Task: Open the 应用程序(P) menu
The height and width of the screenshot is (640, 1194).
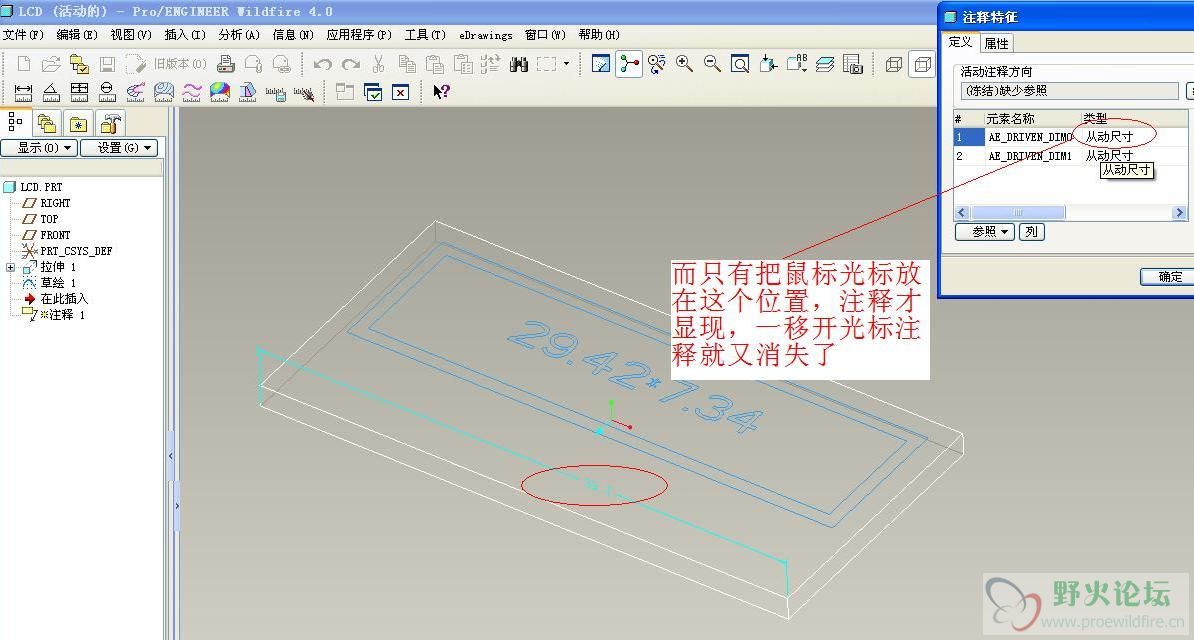Action: pyautogui.click(x=359, y=35)
